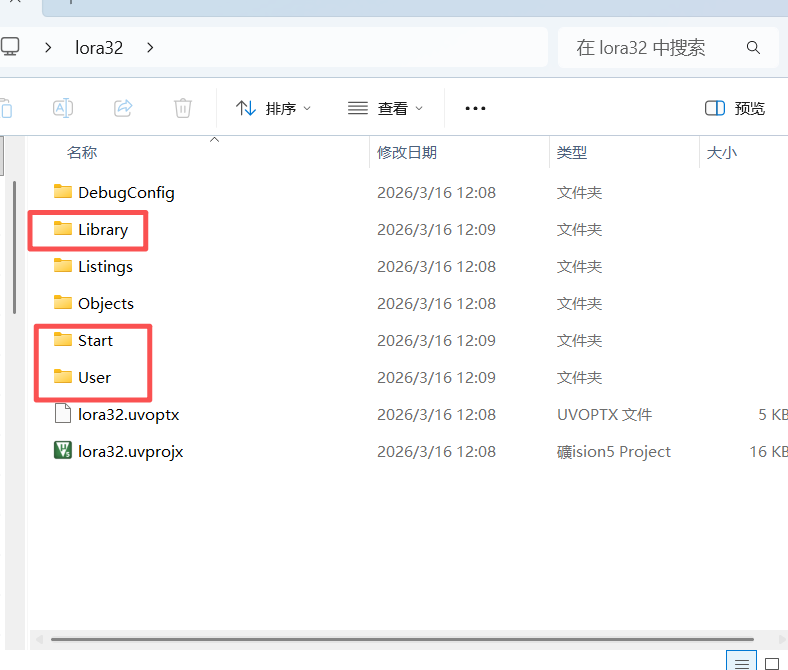This screenshot has height=670, width=788.
Task: Focus the 在 lora32 中搜索 search box
Action: [668, 48]
